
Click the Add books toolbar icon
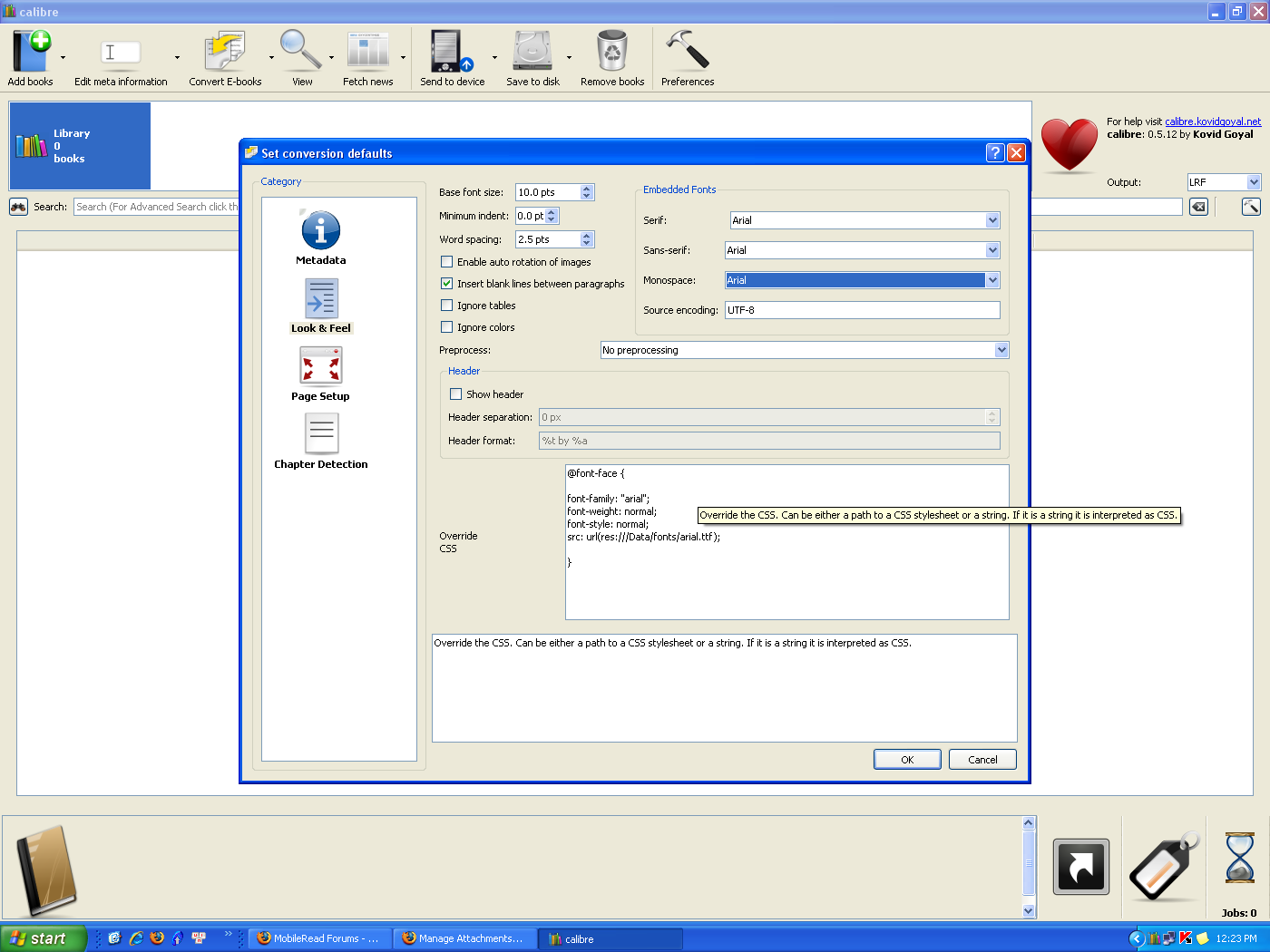pos(31,53)
